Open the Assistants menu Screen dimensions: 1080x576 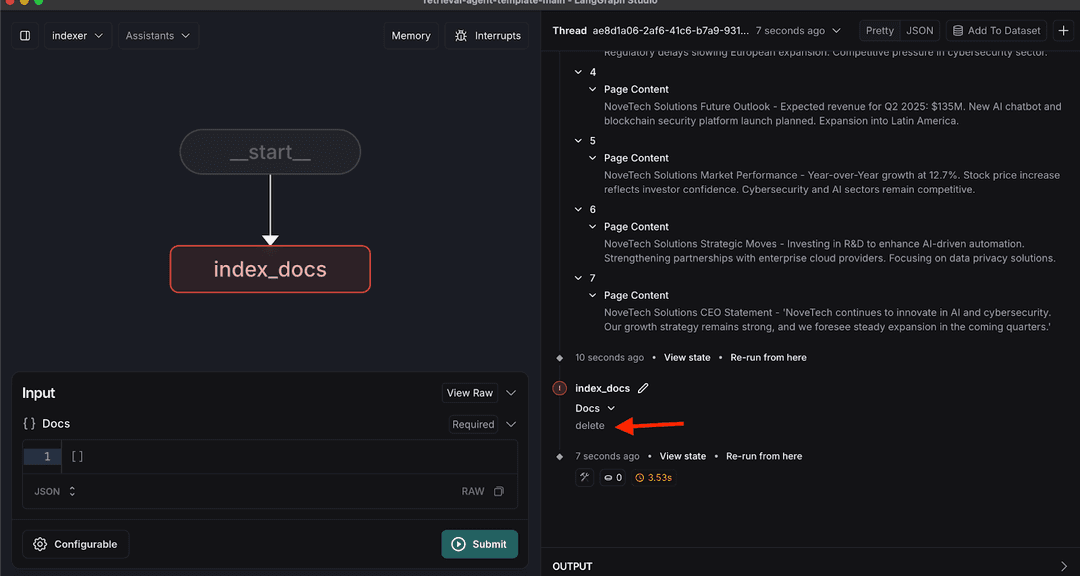point(157,36)
